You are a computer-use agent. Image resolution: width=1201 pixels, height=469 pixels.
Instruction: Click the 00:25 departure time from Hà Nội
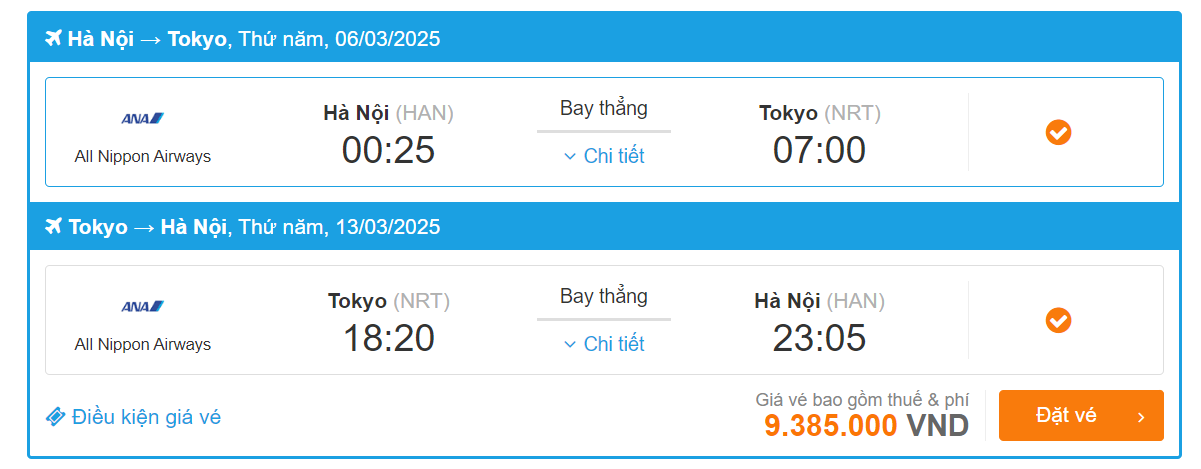click(x=388, y=150)
